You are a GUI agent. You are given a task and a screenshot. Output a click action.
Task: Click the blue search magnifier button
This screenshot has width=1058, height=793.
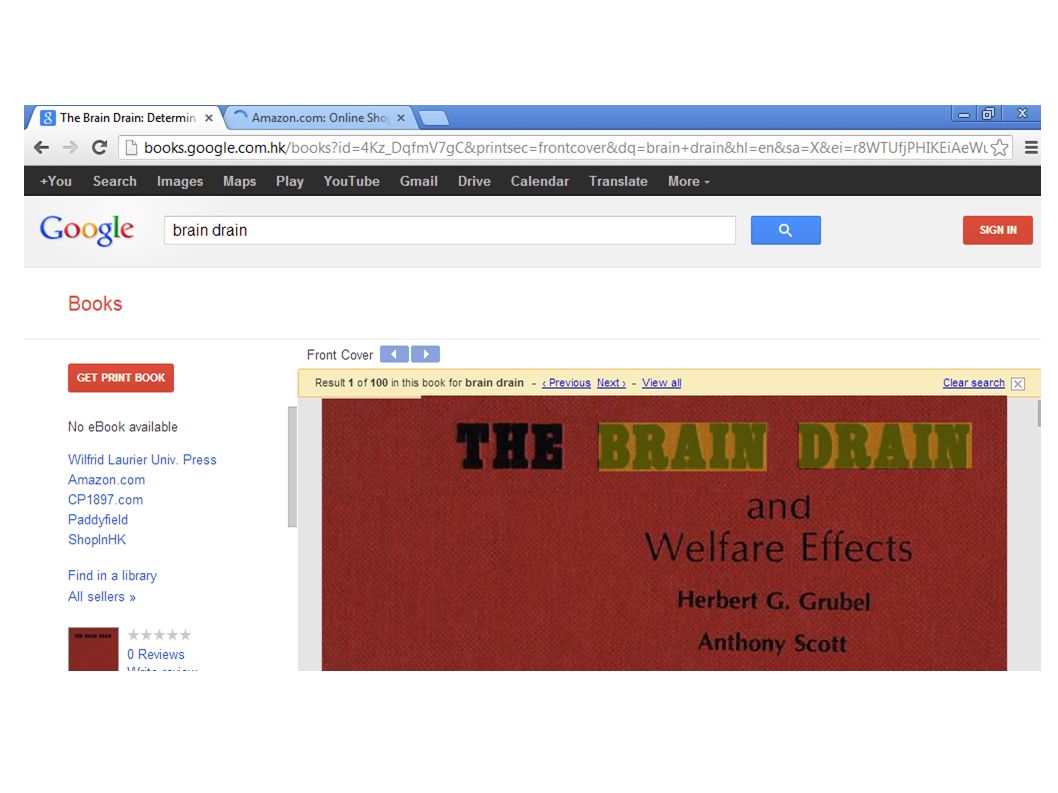point(785,230)
